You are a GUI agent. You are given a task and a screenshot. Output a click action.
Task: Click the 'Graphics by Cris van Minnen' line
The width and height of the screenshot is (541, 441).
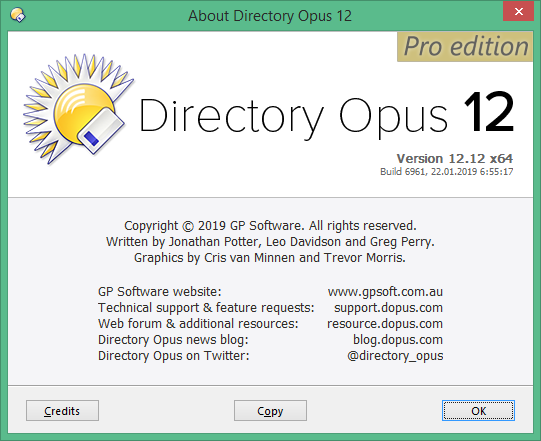[270, 258]
